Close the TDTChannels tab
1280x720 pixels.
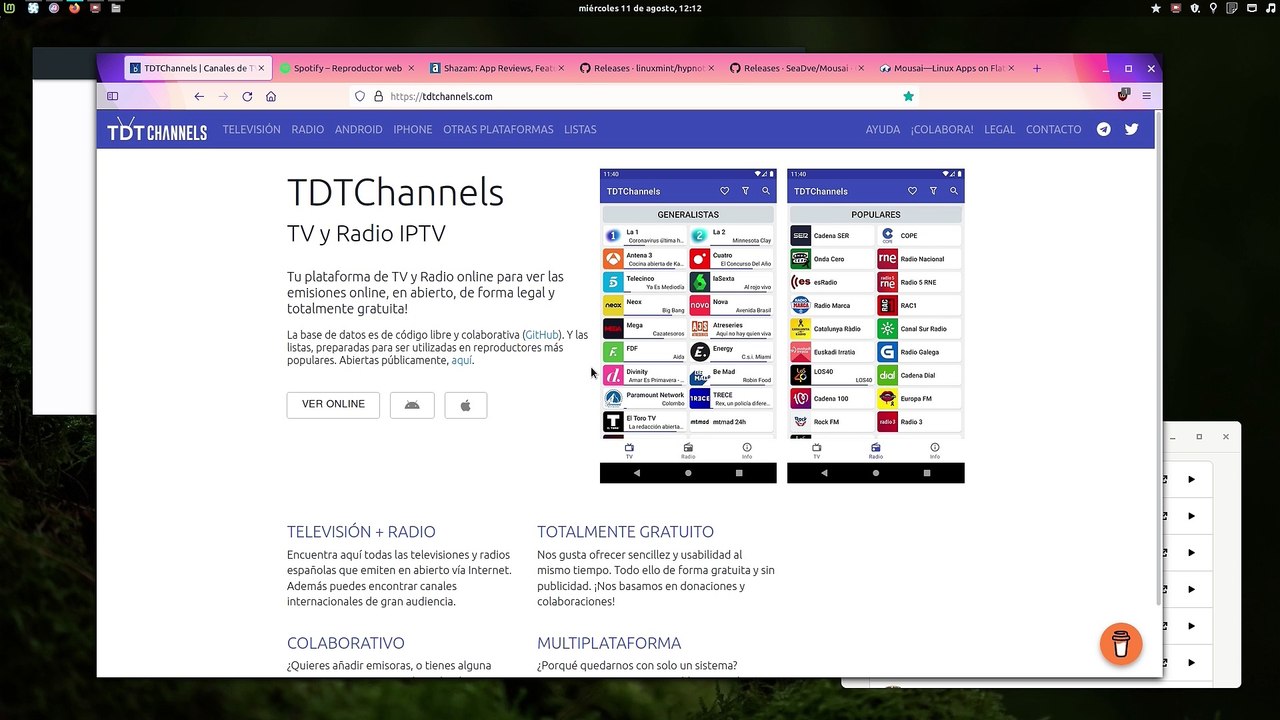tap(262, 68)
